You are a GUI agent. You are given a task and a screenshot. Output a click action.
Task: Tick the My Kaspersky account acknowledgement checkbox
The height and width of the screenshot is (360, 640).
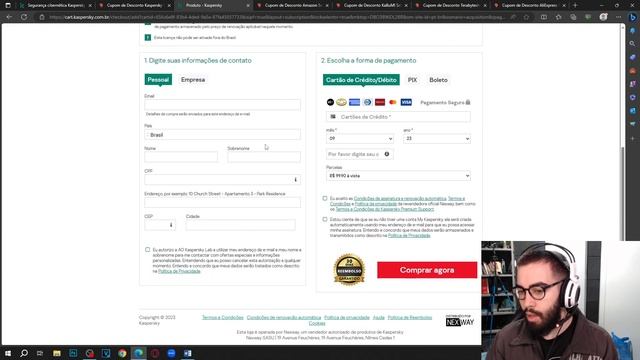325,220
